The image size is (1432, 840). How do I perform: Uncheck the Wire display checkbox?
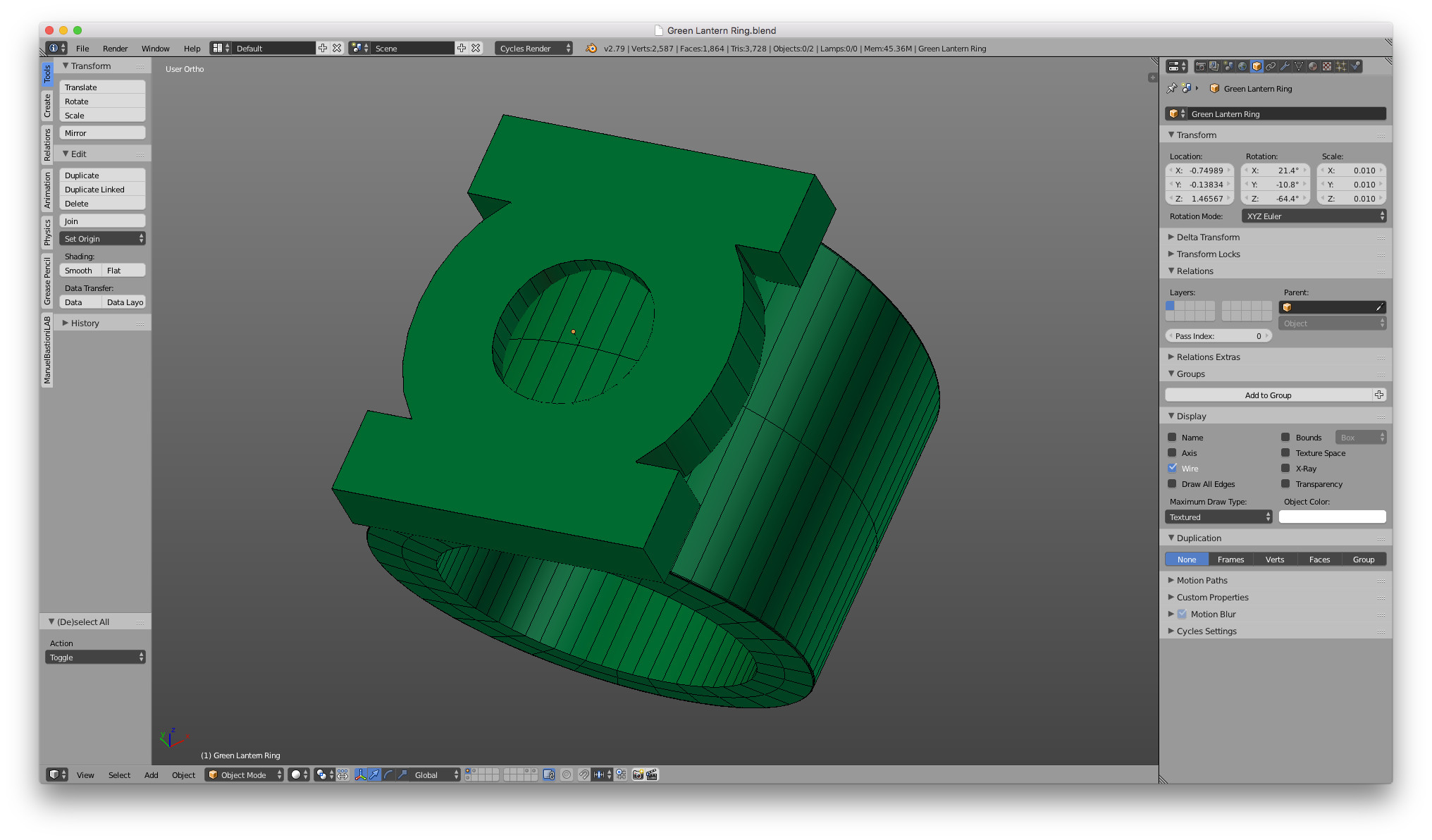(1172, 468)
